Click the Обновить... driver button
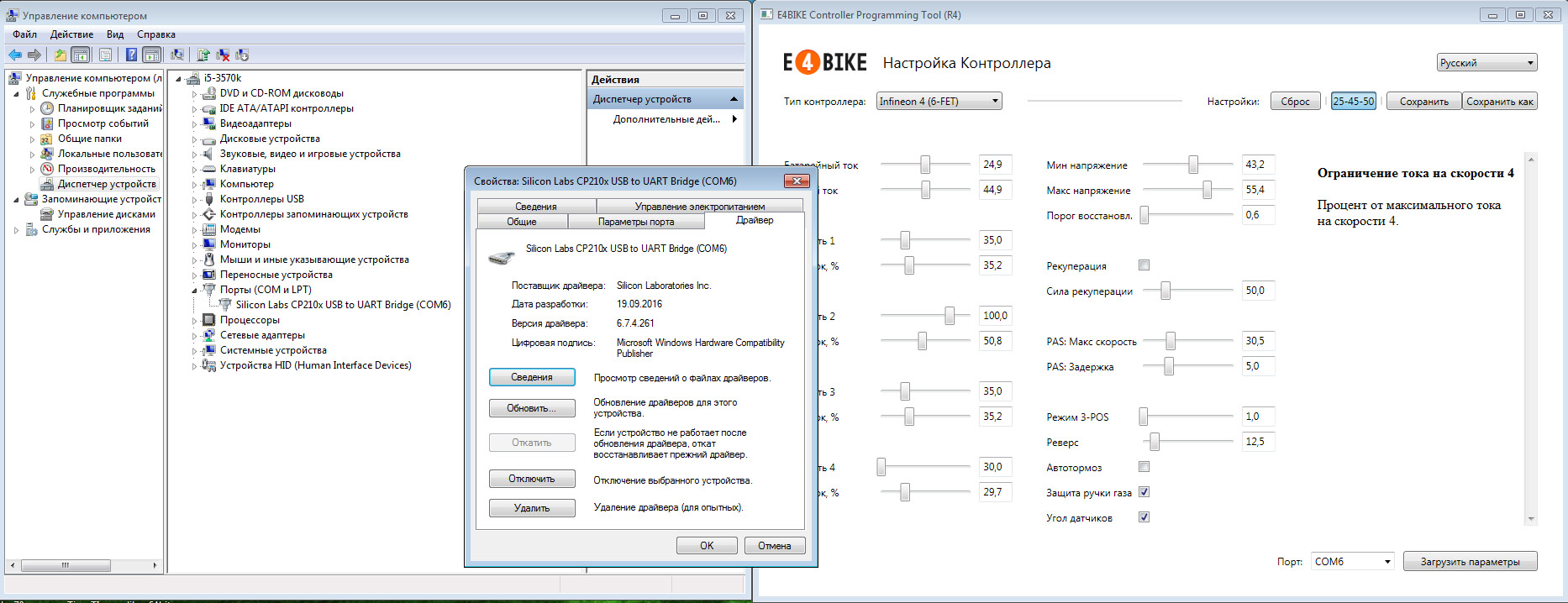 click(532, 408)
